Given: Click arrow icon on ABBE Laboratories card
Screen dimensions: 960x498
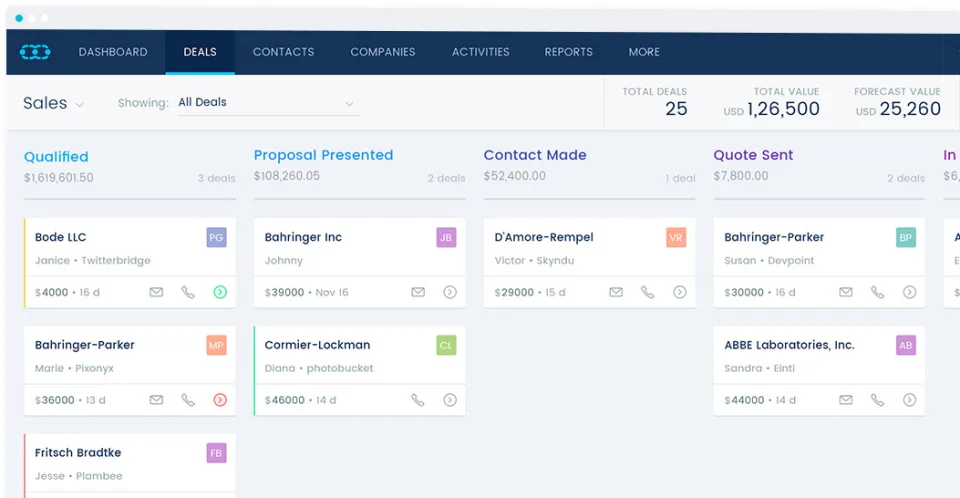Looking at the screenshot, I should pos(910,400).
